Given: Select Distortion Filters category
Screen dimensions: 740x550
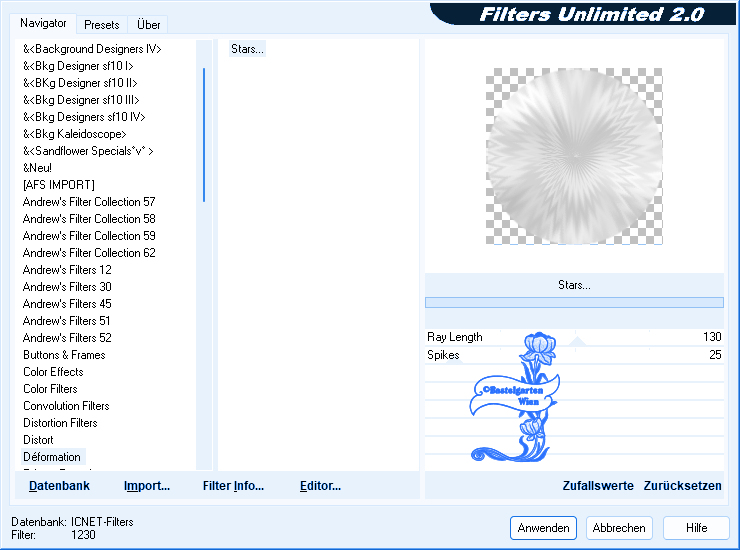Looking at the screenshot, I should (60, 423).
